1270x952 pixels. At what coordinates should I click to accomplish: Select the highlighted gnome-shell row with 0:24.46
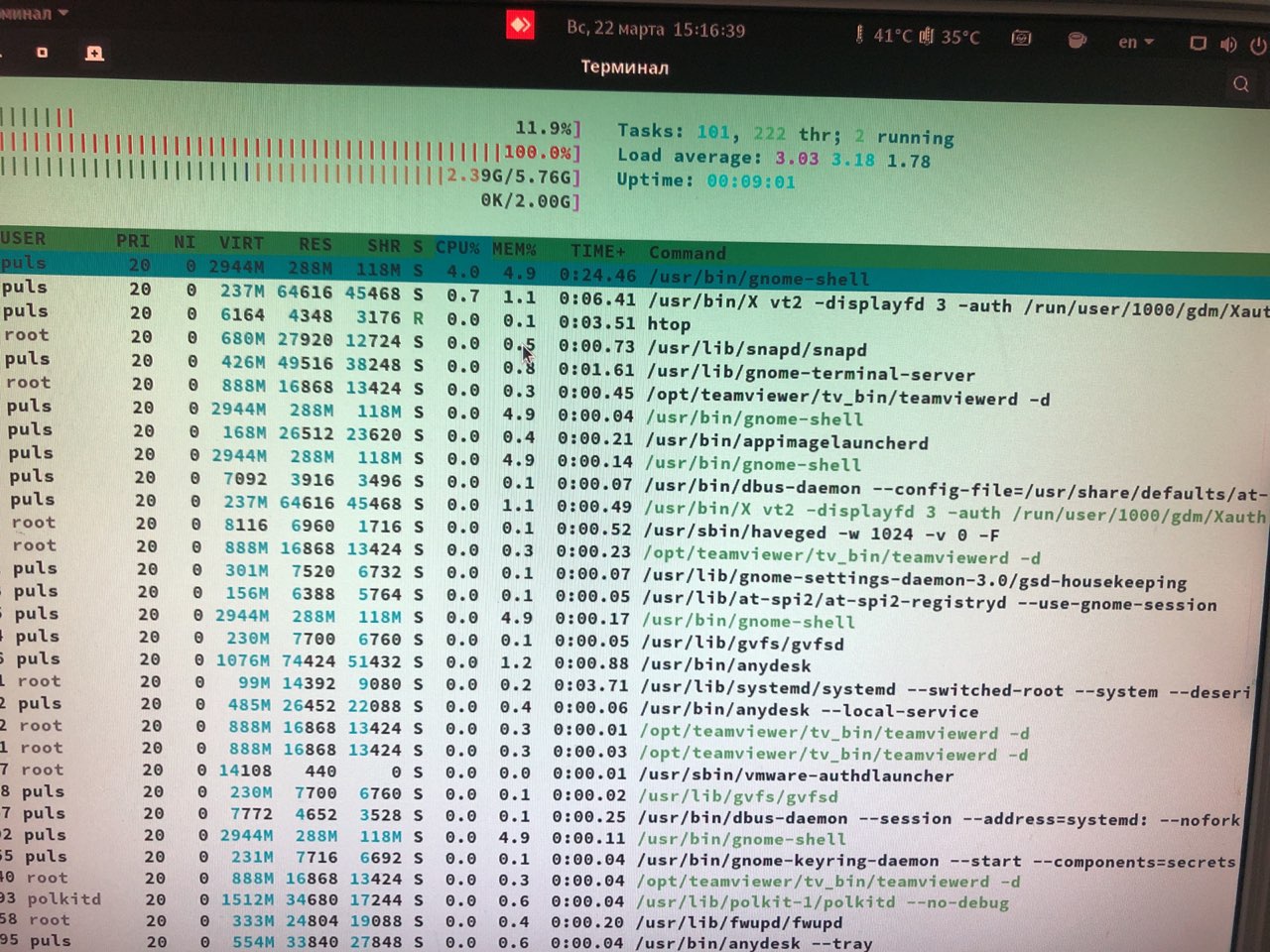click(x=635, y=271)
